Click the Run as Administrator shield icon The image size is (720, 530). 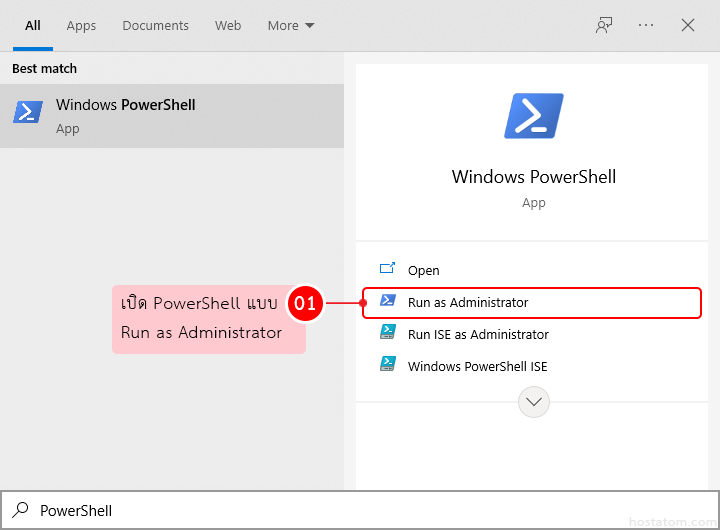(x=388, y=302)
